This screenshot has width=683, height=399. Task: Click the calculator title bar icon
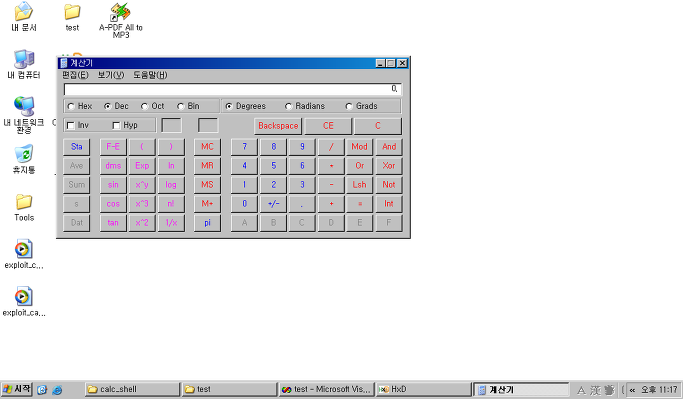tap(64, 63)
